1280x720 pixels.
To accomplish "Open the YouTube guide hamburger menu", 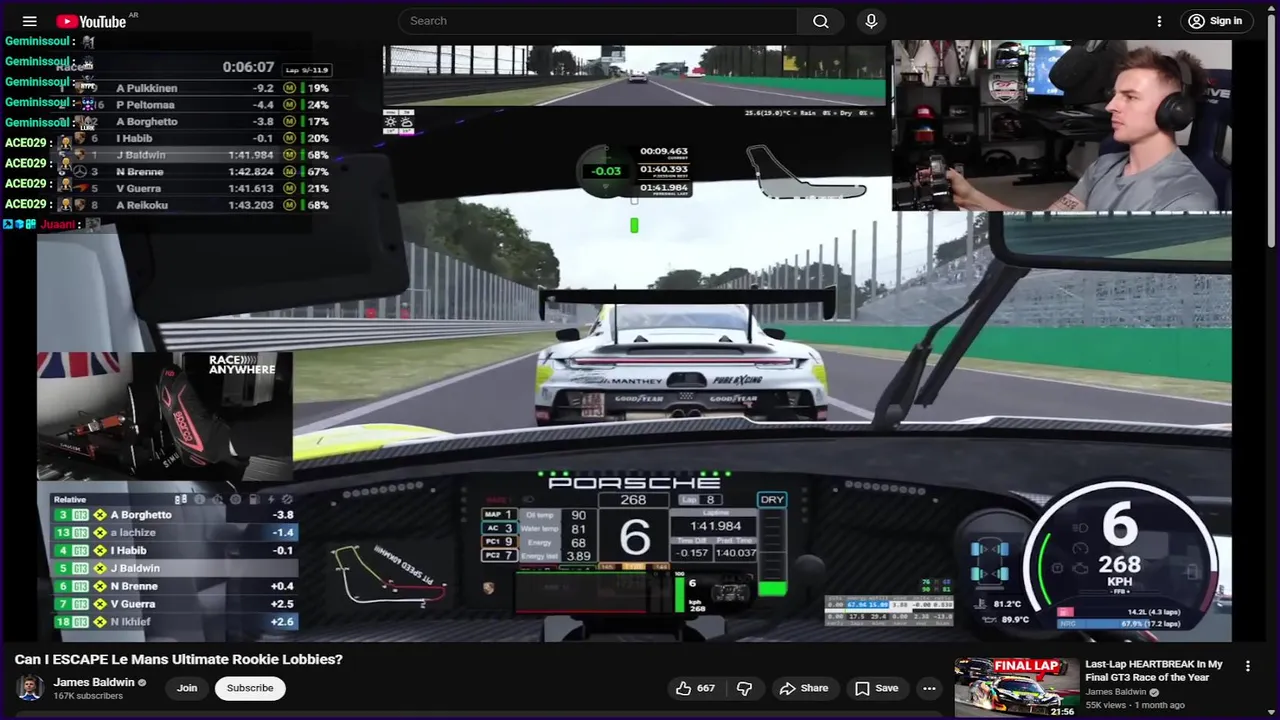I will coord(29,21).
